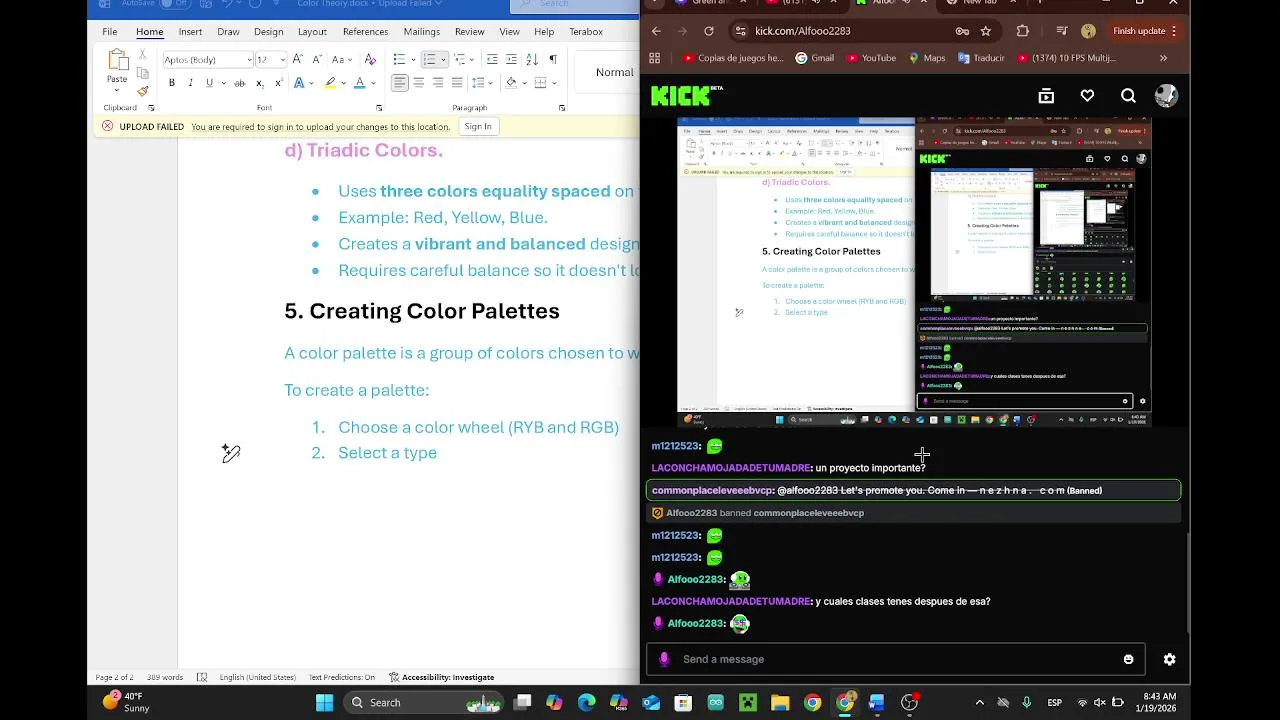Pick text highlight color marker

(x=329, y=83)
